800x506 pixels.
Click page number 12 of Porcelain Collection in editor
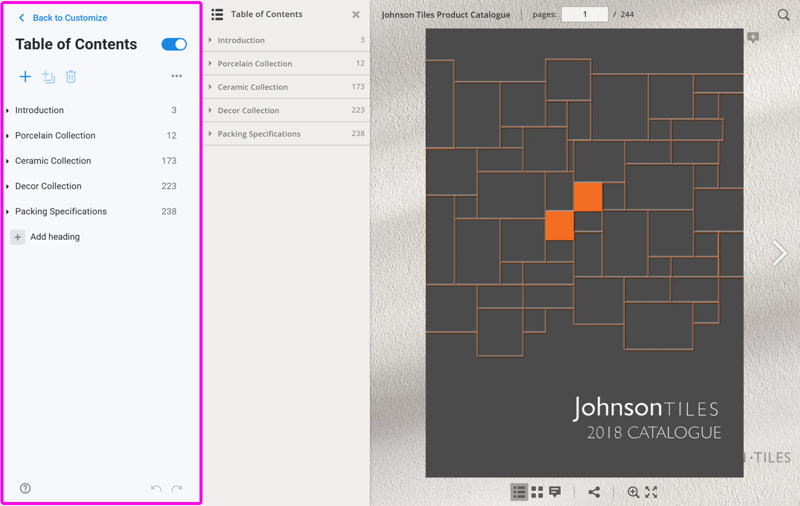tap(171, 136)
